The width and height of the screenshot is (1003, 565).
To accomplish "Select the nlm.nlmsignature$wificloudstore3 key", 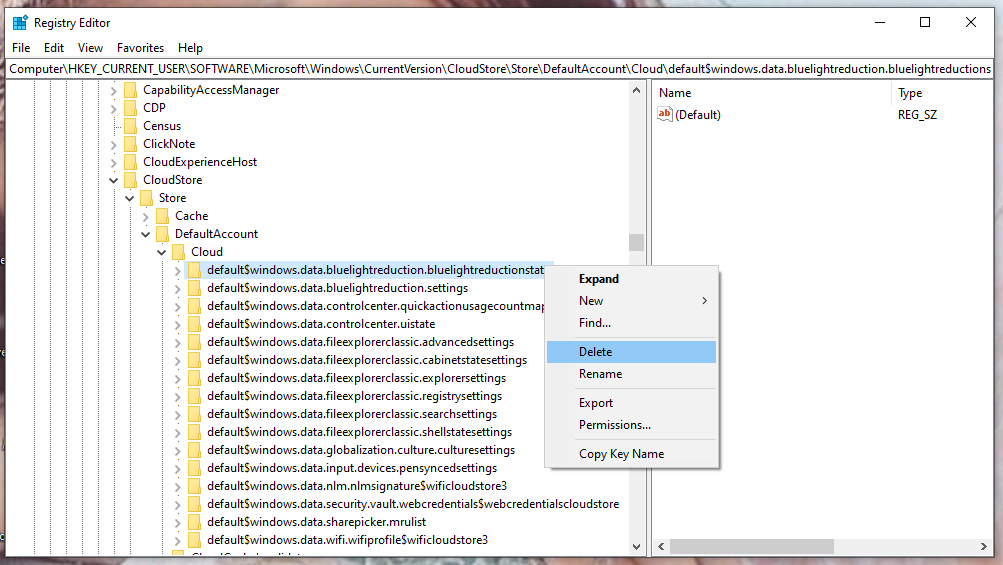I will coord(357,486).
